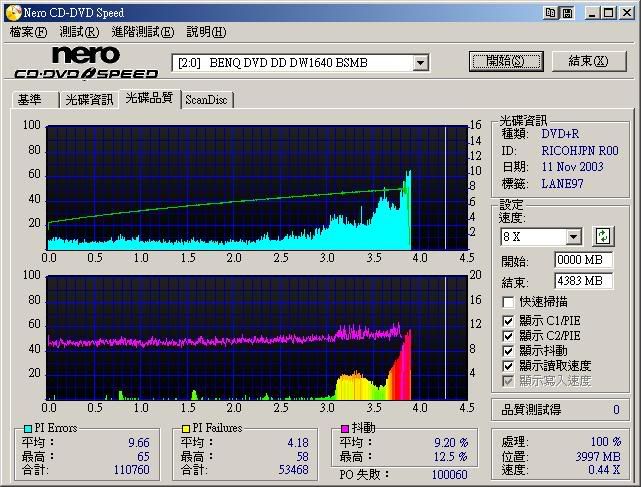Viewport: 641px width, 487px height.
Task: Click the PI Failures total 53468
Action: [293, 469]
